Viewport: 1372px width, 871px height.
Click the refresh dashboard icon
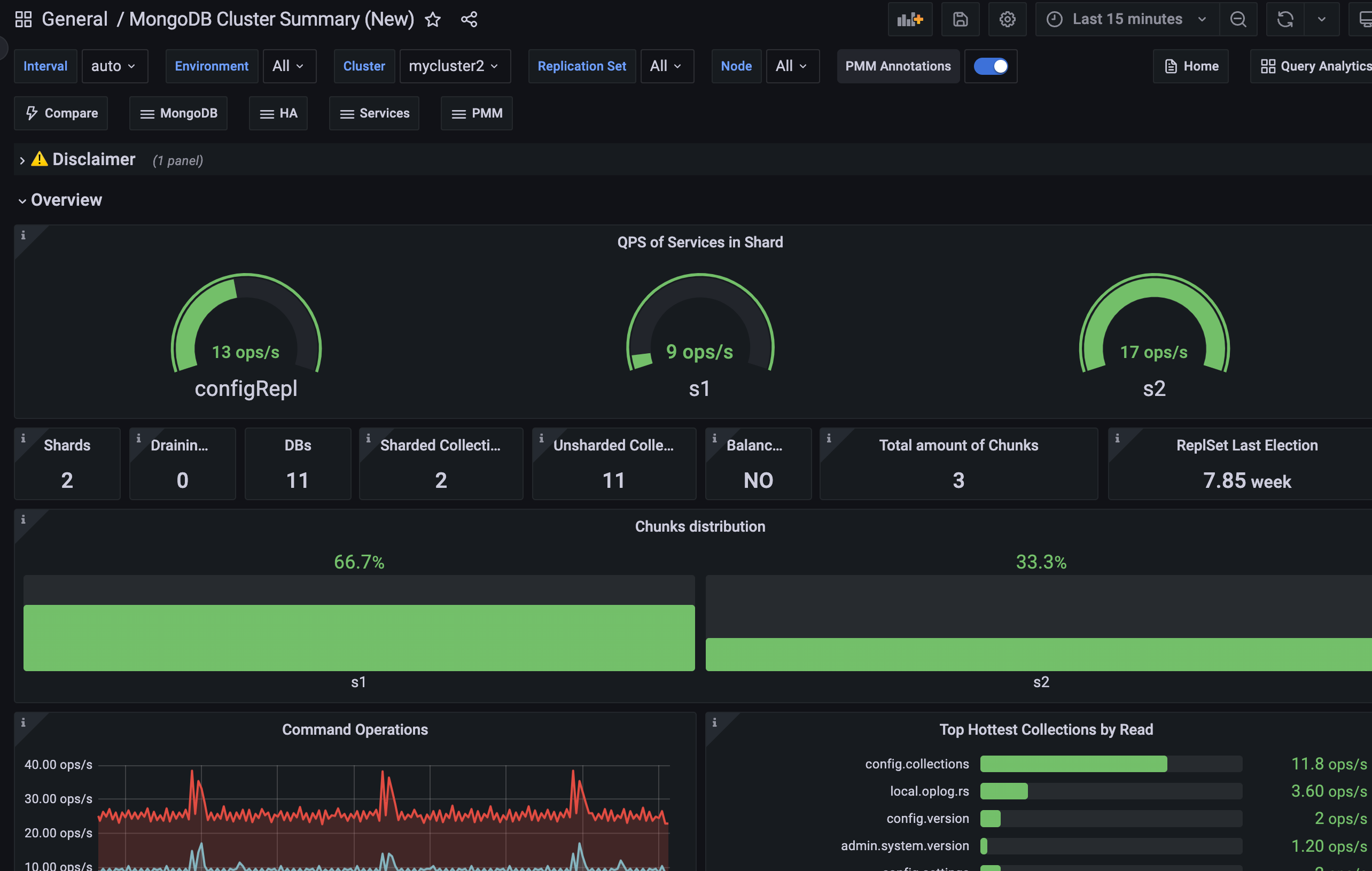click(x=1285, y=19)
